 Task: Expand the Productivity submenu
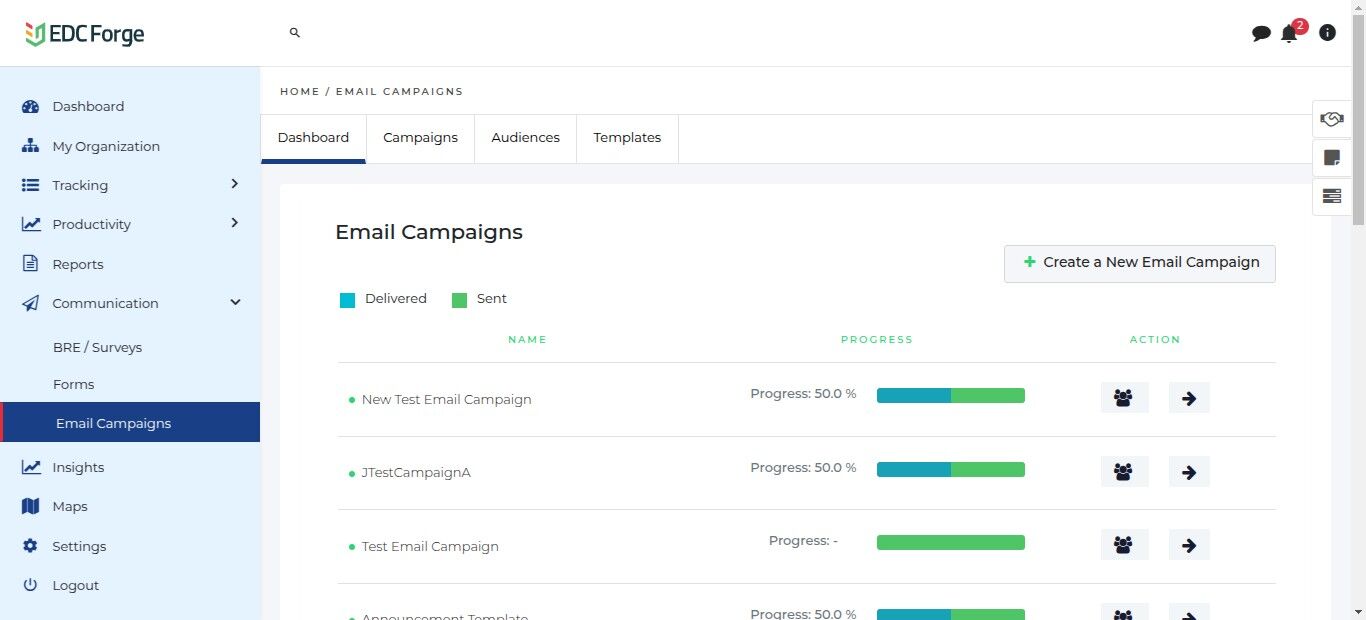pos(235,223)
